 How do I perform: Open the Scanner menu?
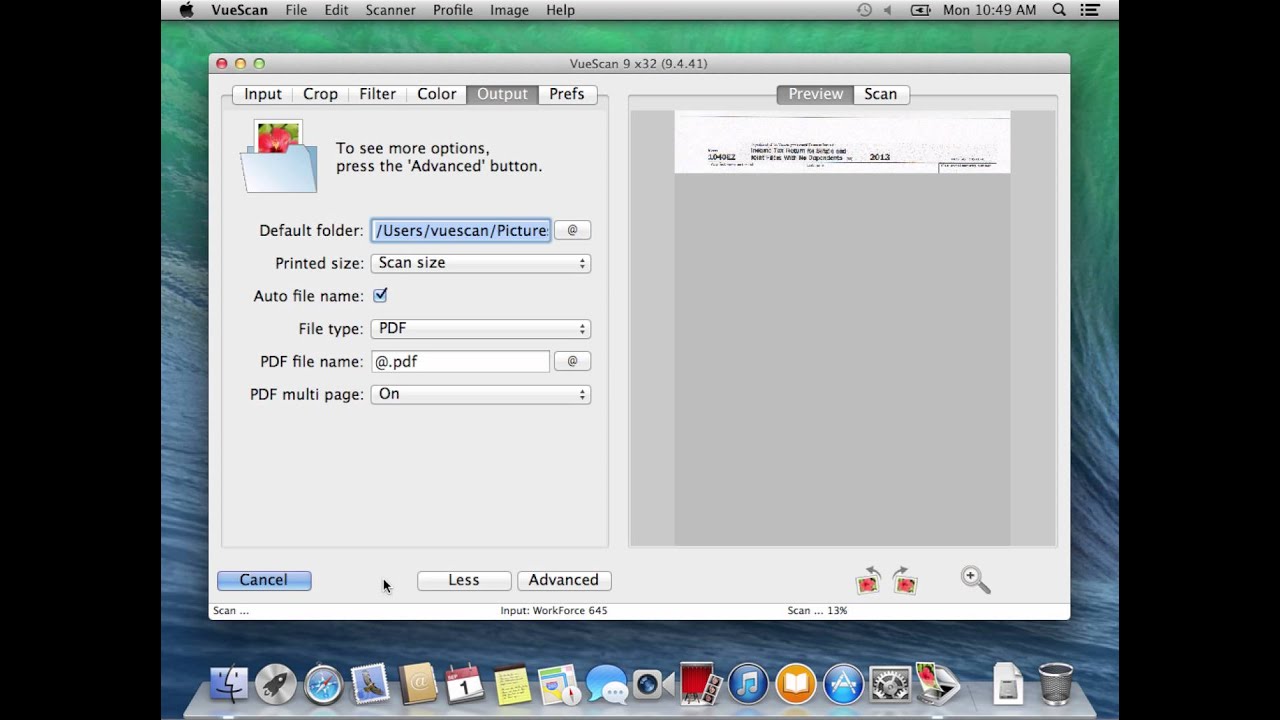[390, 10]
